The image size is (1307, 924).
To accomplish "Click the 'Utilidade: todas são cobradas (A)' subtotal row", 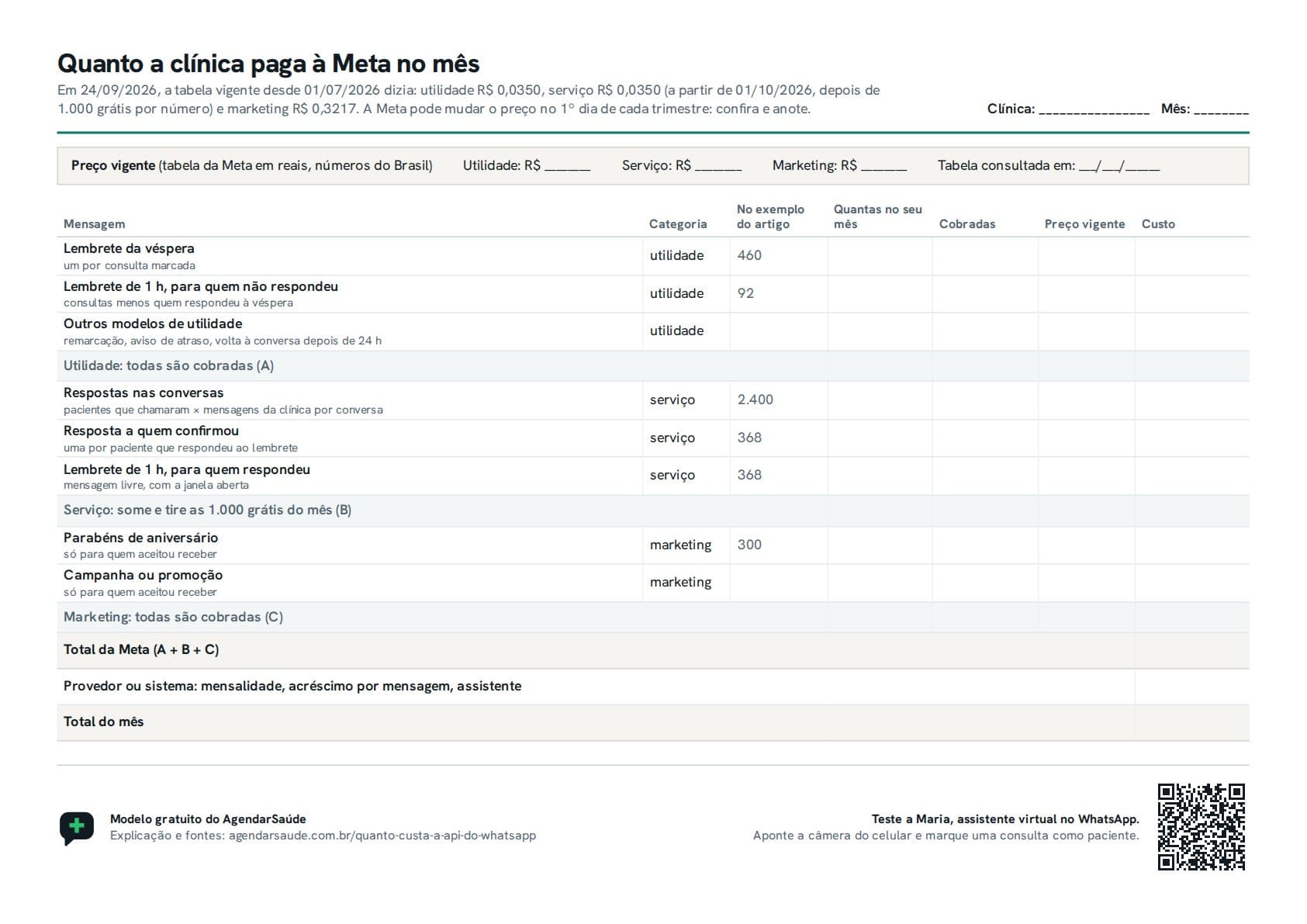I will coord(652,365).
